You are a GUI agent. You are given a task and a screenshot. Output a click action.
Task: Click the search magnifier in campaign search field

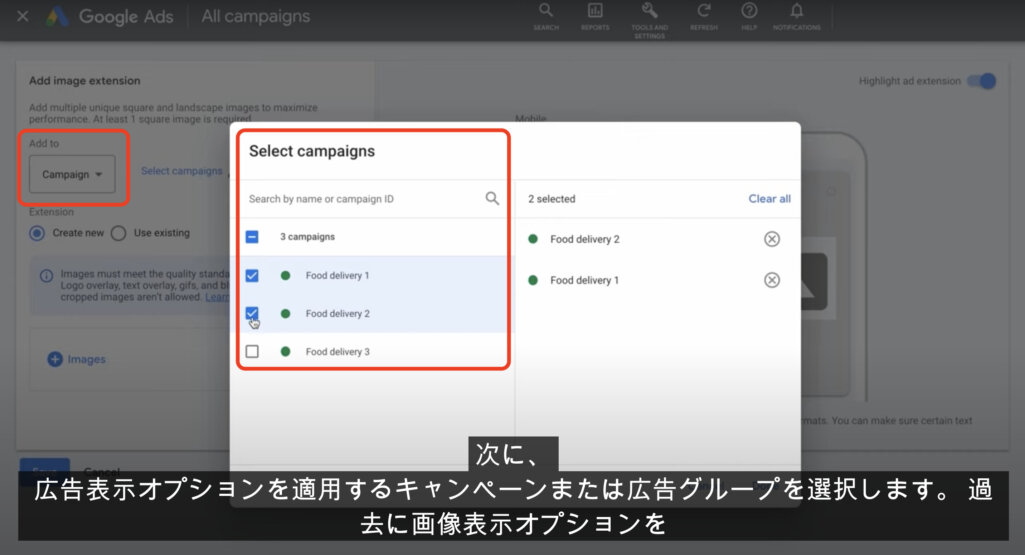492,198
